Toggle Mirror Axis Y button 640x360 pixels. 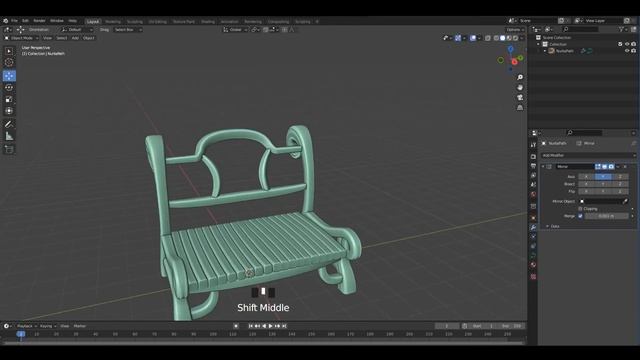point(603,177)
